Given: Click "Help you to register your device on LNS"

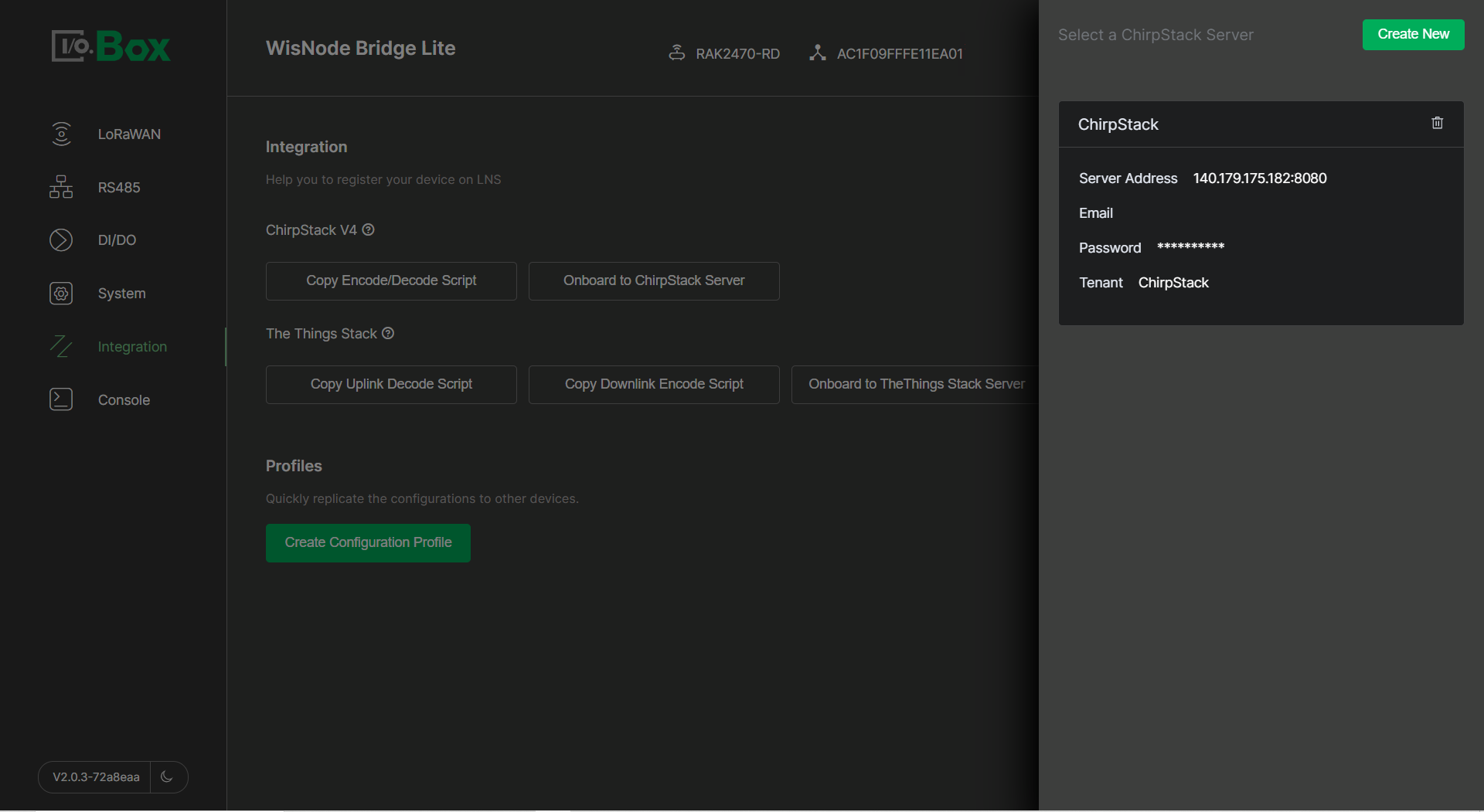Looking at the screenshot, I should [x=383, y=179].
